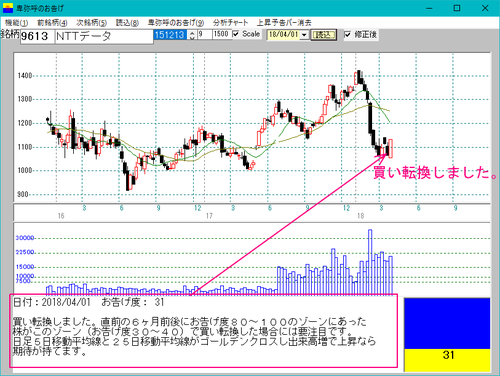Toggle the 修正後 checkbox
Screen dimensions: 500x376
pos(347,34)
